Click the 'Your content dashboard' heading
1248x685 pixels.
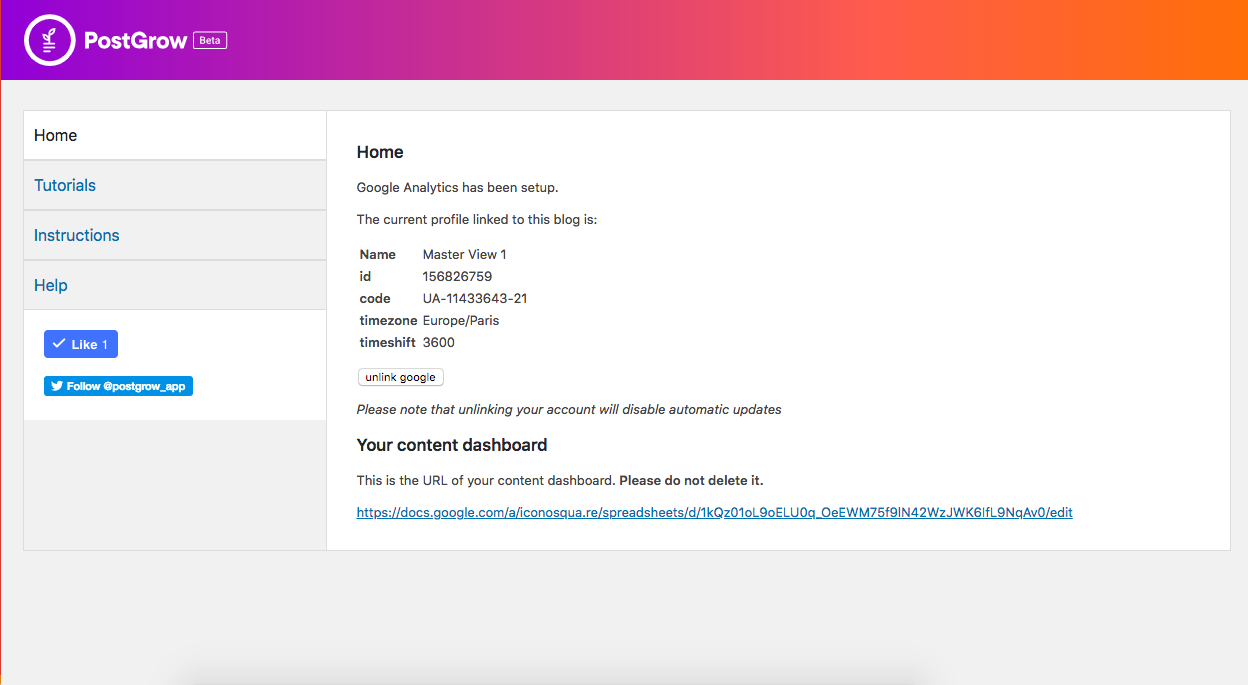tap(452, 445)
